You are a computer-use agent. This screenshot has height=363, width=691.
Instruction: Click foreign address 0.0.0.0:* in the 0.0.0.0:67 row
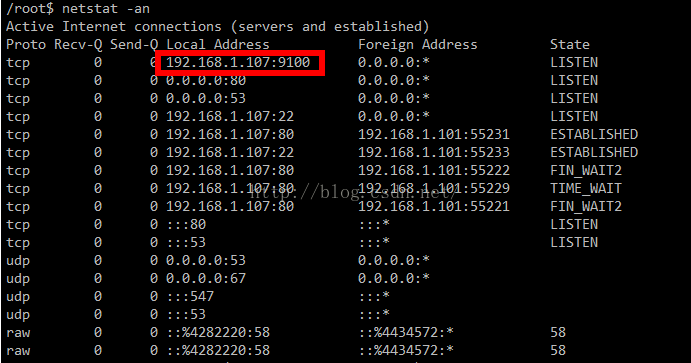(394, 279)
